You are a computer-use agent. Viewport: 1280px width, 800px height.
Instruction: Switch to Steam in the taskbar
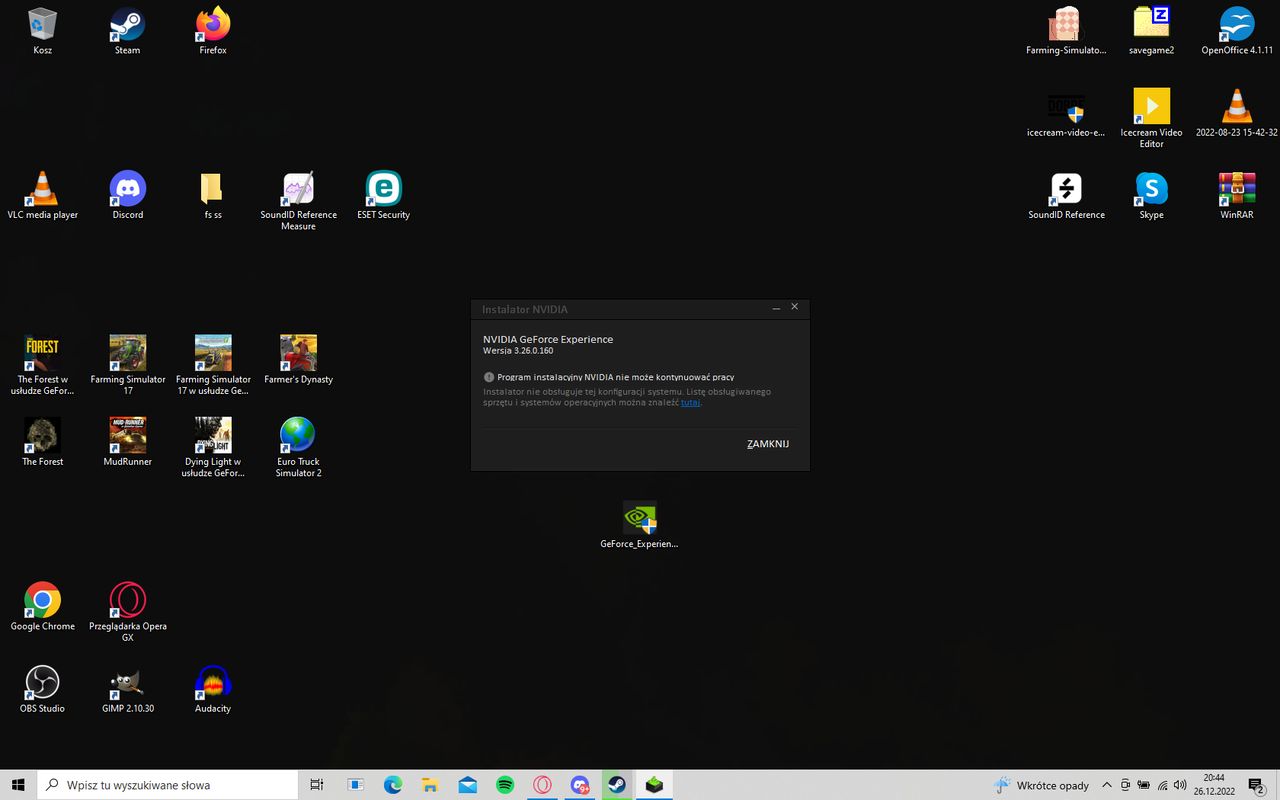click(617, 785)
